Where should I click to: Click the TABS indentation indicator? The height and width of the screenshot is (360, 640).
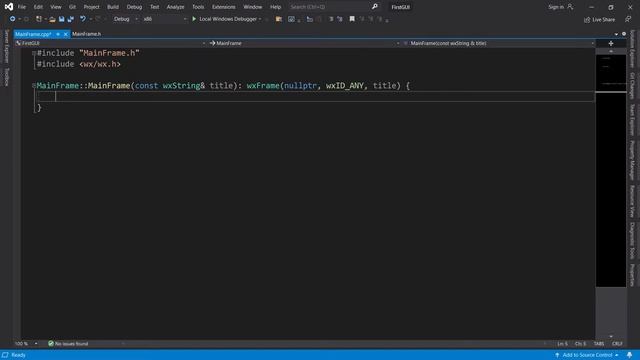click(599, 344)
